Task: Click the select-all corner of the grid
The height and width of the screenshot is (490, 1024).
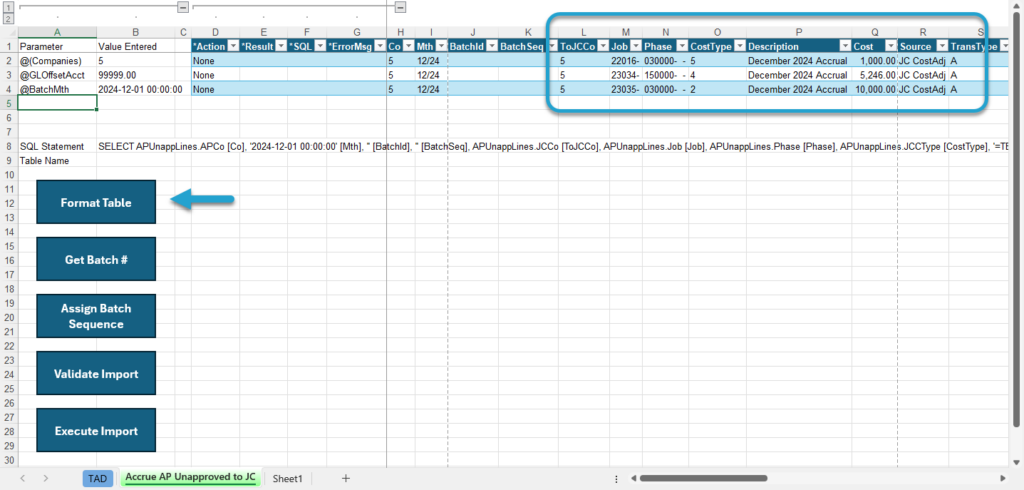Action: [8, 32]
